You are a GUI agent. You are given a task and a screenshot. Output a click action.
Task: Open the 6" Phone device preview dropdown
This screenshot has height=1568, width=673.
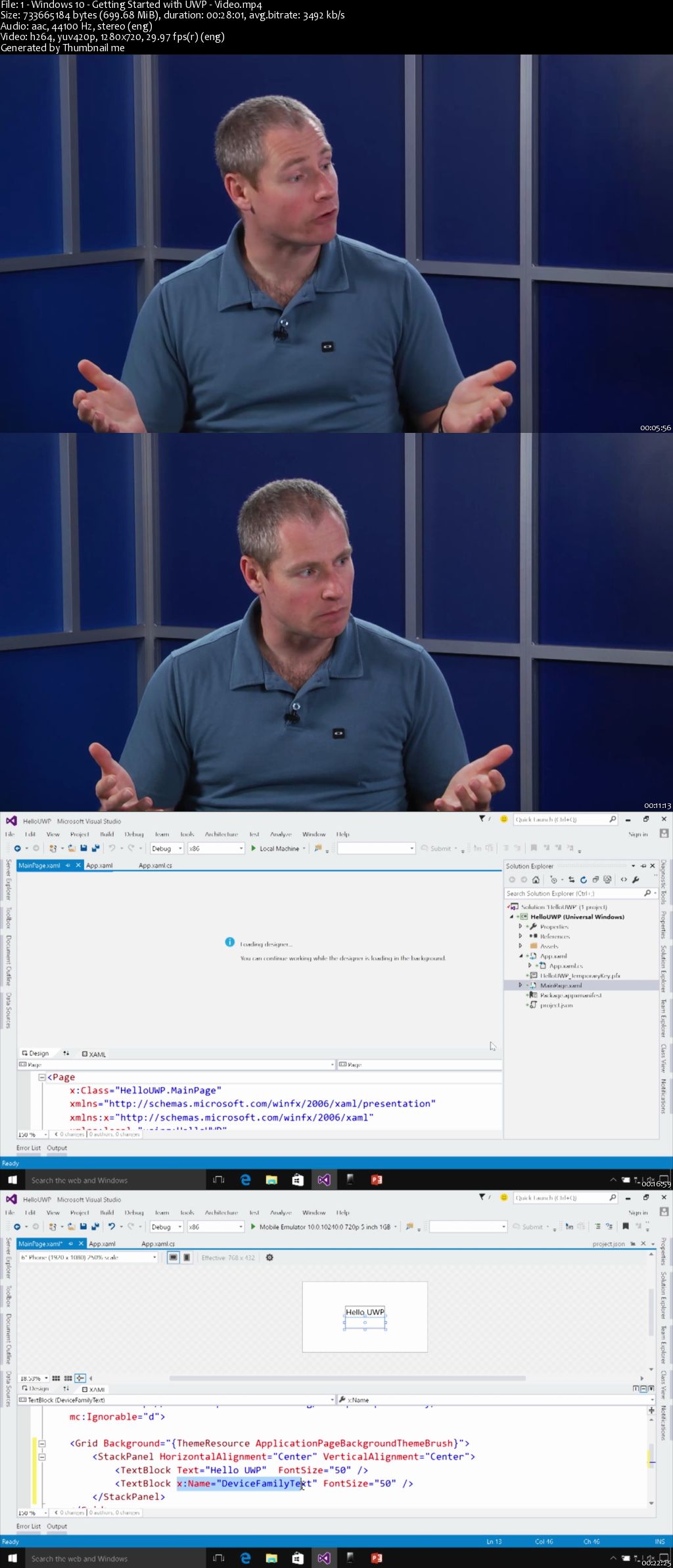[x=89, y=1257]
